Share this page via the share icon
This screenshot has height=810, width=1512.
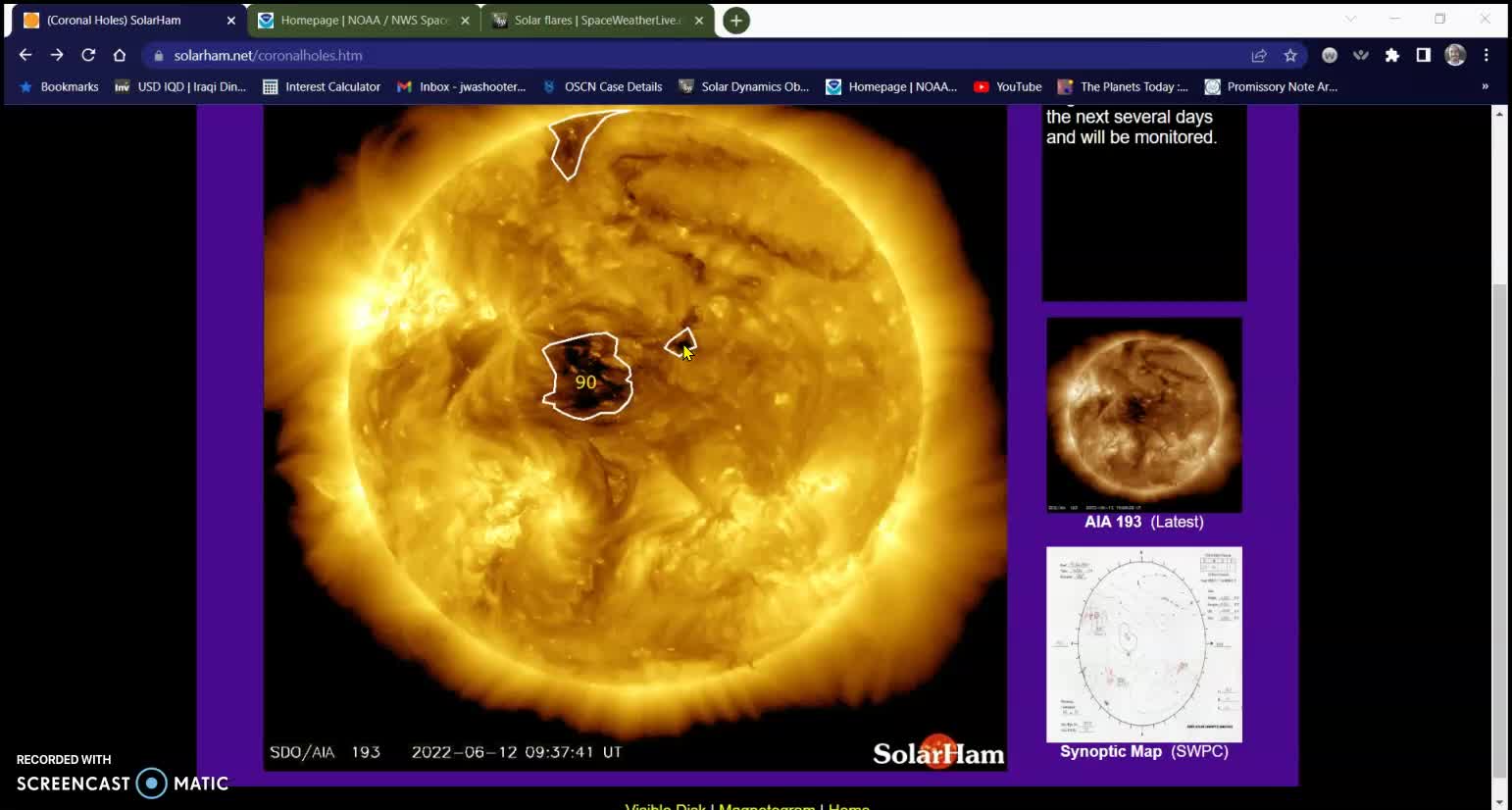pos(1259,56)
